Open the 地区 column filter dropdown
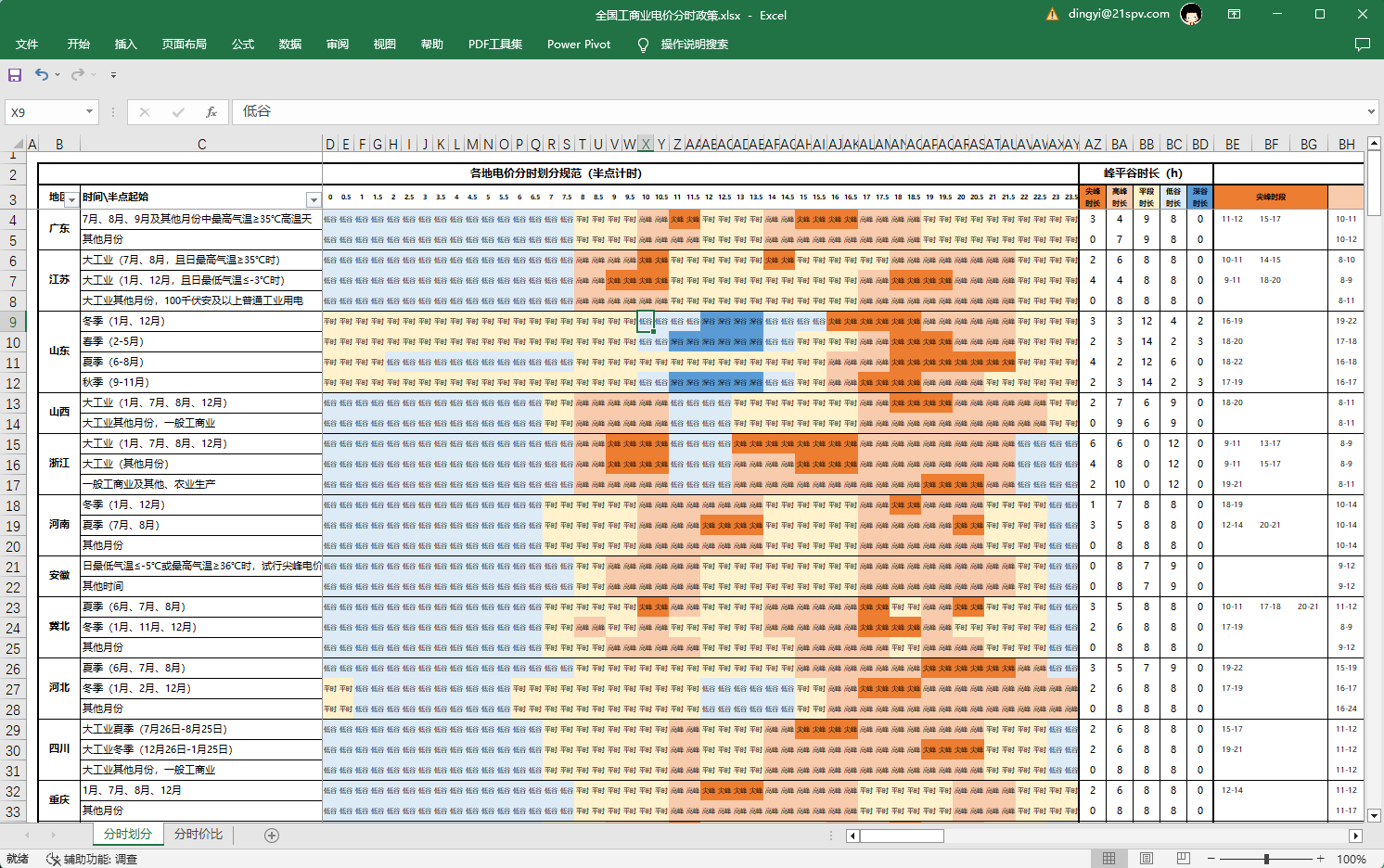 pos(71,199)
